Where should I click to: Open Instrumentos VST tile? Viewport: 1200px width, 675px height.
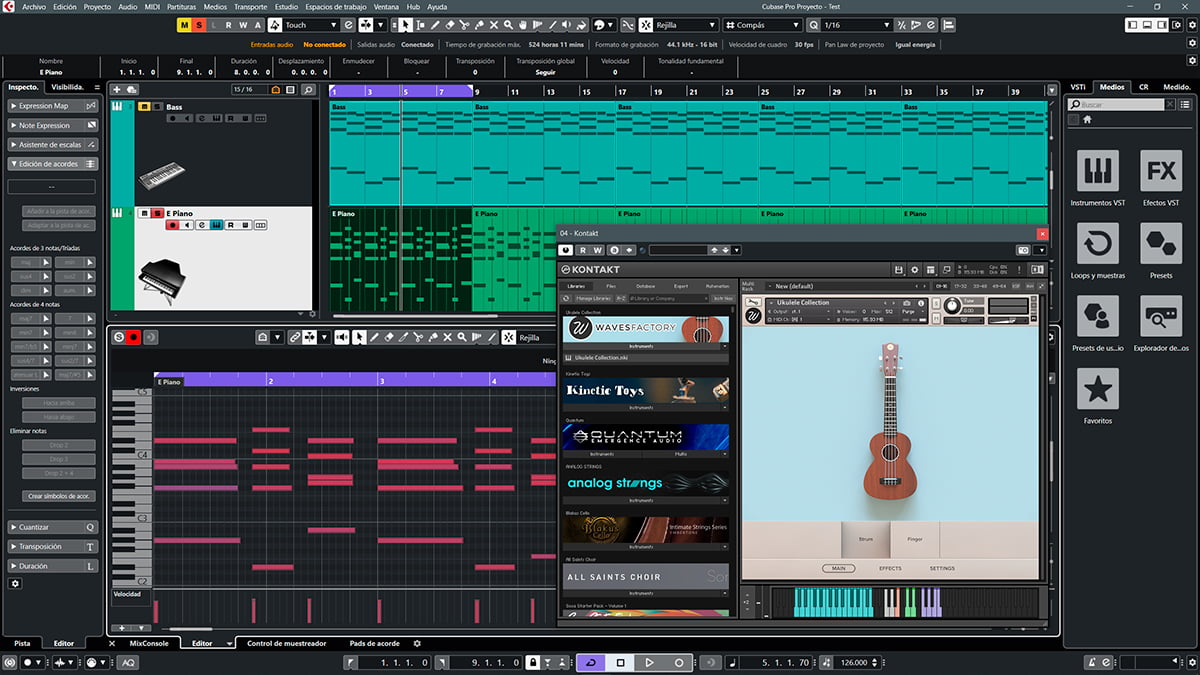[1098, 171]
